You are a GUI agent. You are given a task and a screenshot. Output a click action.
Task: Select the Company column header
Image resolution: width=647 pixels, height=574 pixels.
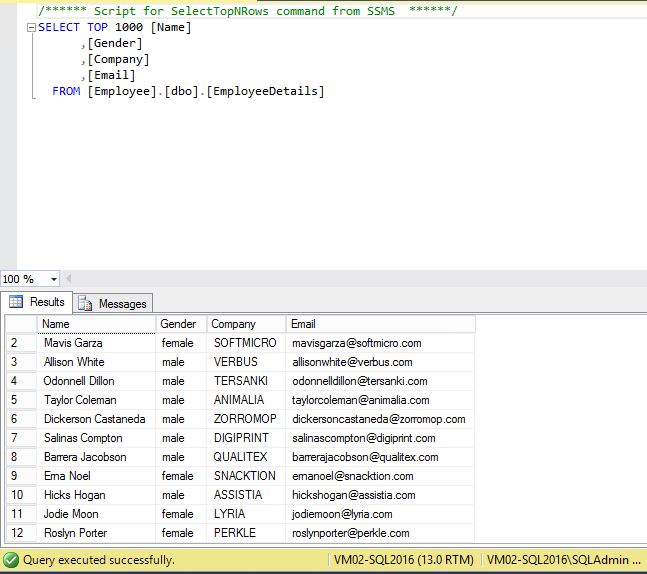pos(246,324)
